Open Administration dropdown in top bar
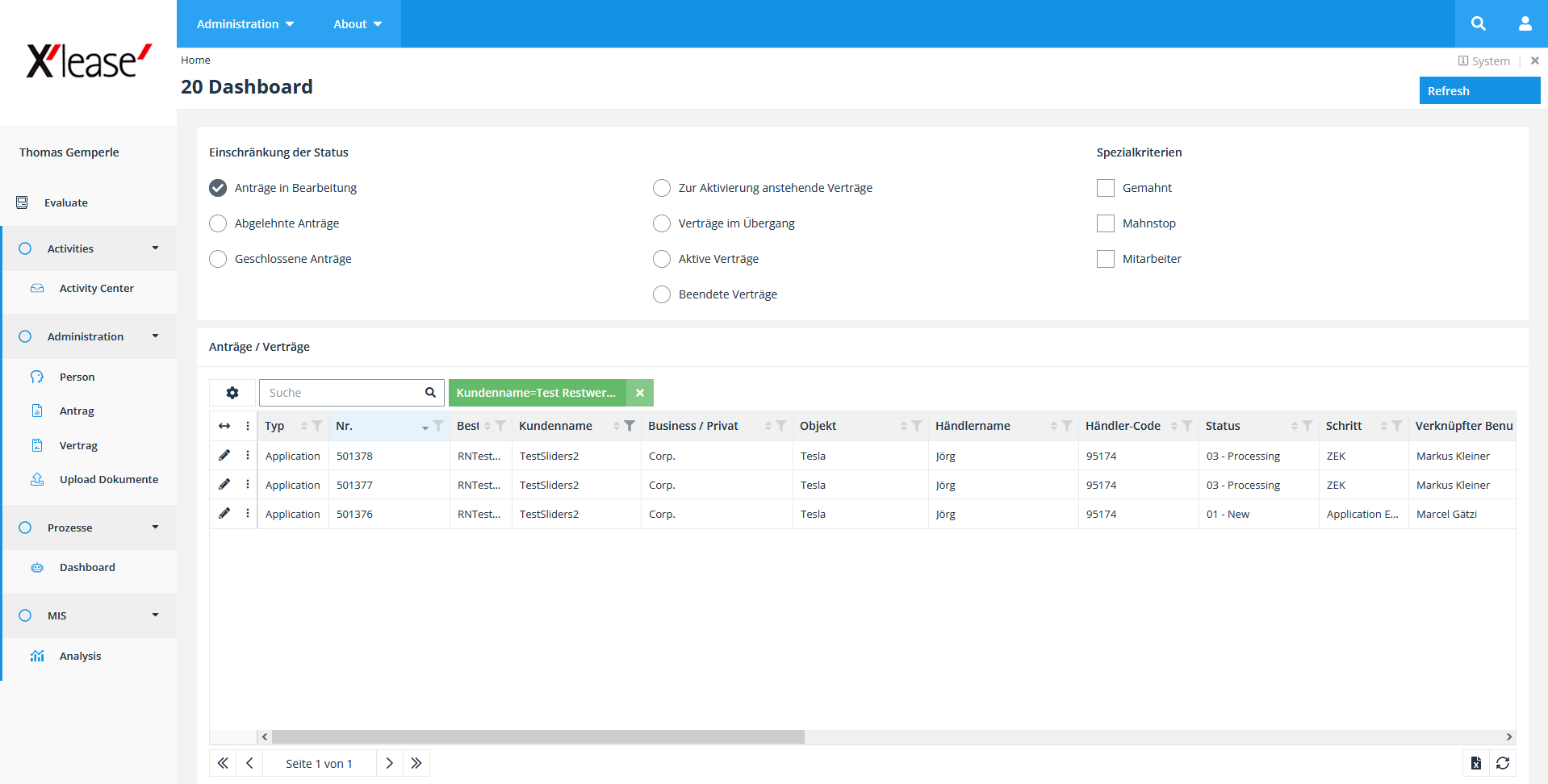Screen dimensions: 1548x784 tap(245, 24)
